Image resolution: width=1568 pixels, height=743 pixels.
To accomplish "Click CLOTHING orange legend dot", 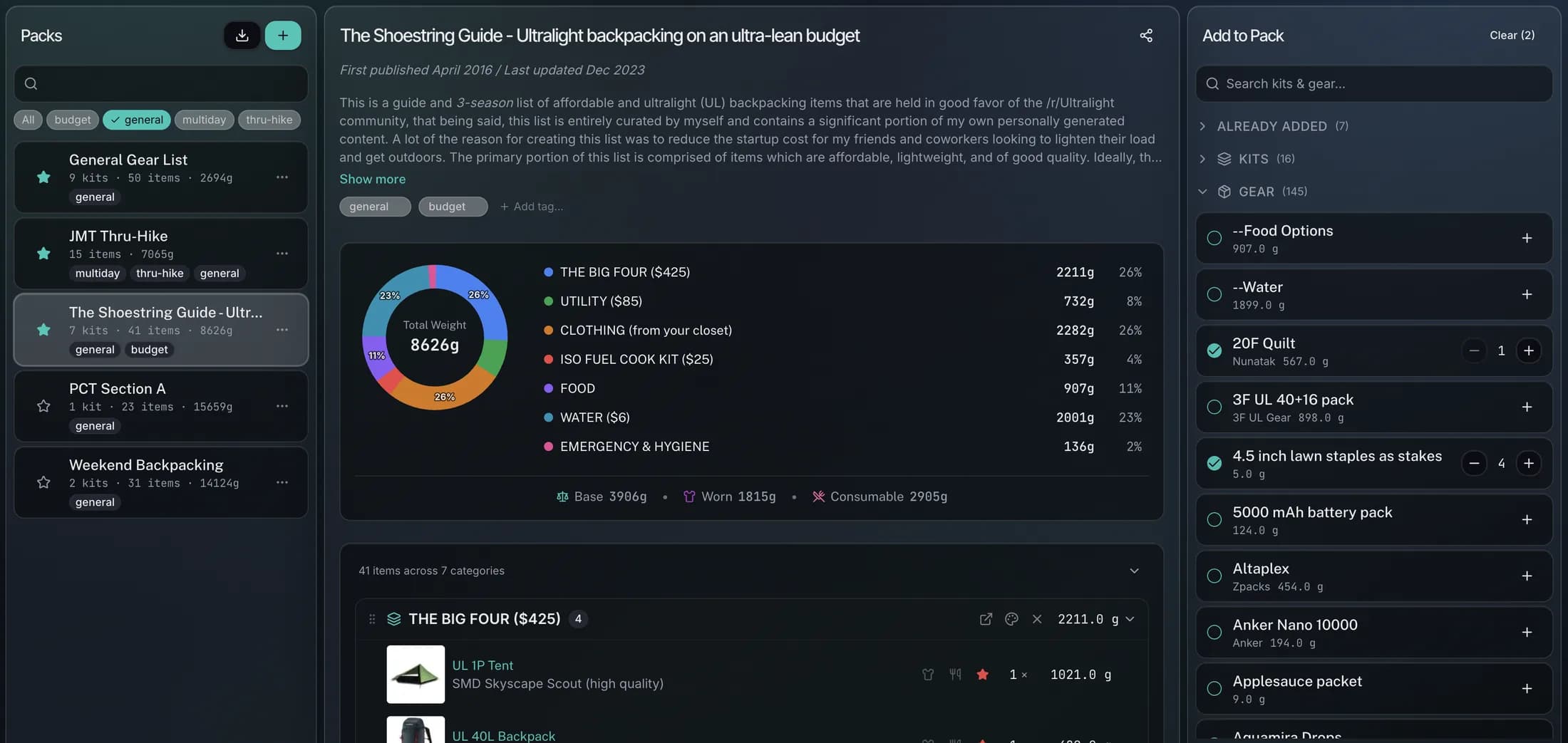I will (x=548, y=330).
